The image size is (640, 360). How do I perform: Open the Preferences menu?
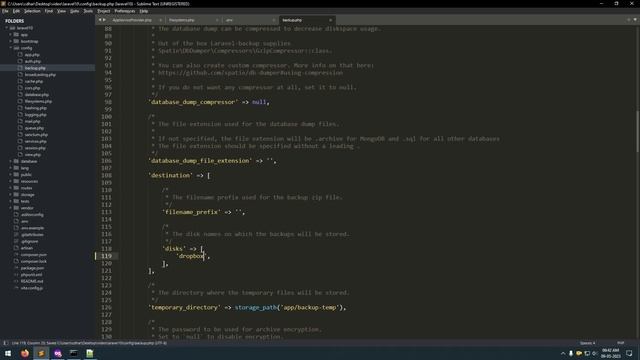pos(124,11)
